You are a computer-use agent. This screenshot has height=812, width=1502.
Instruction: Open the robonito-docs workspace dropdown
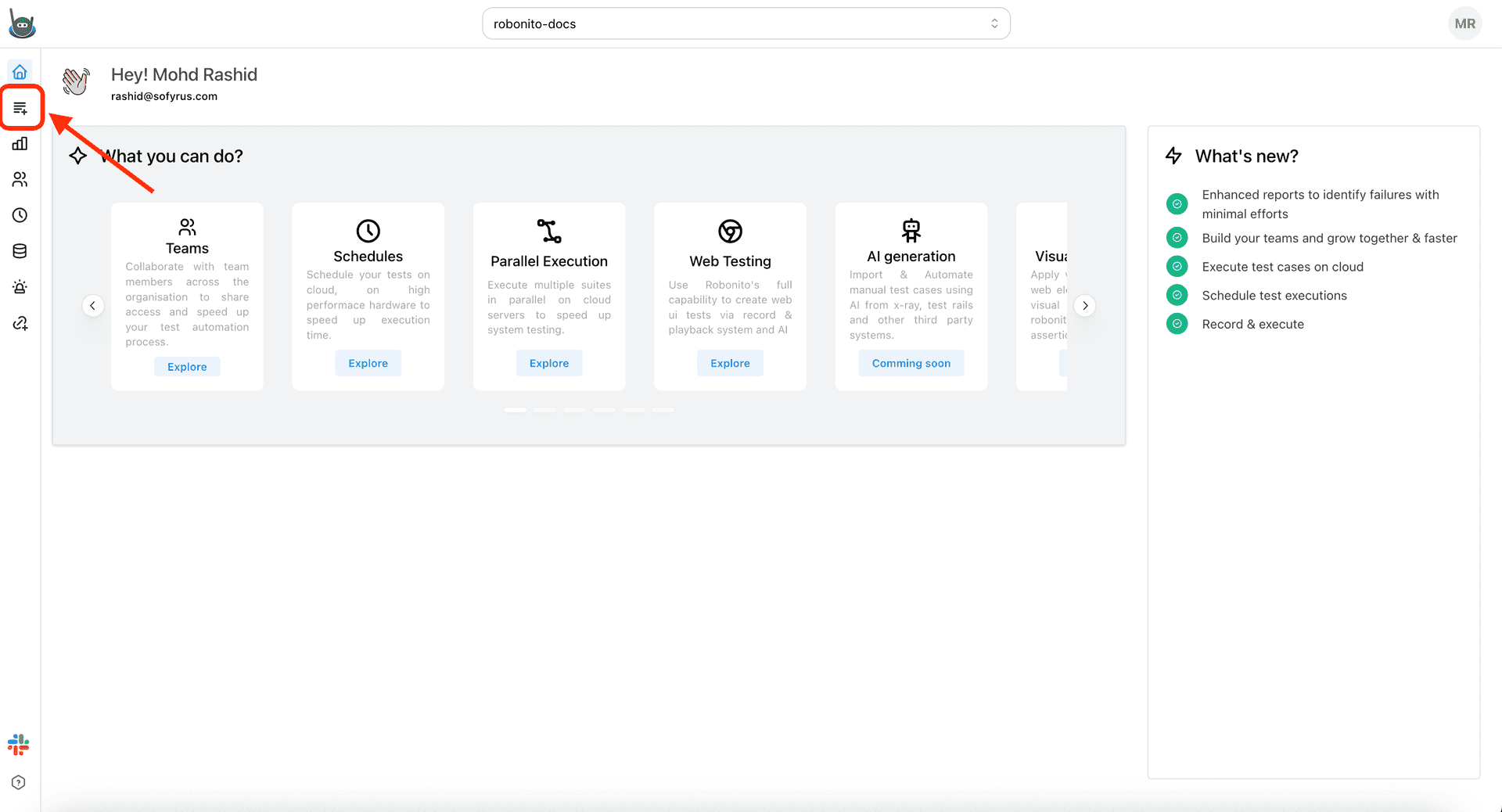(x=746, y=23)
